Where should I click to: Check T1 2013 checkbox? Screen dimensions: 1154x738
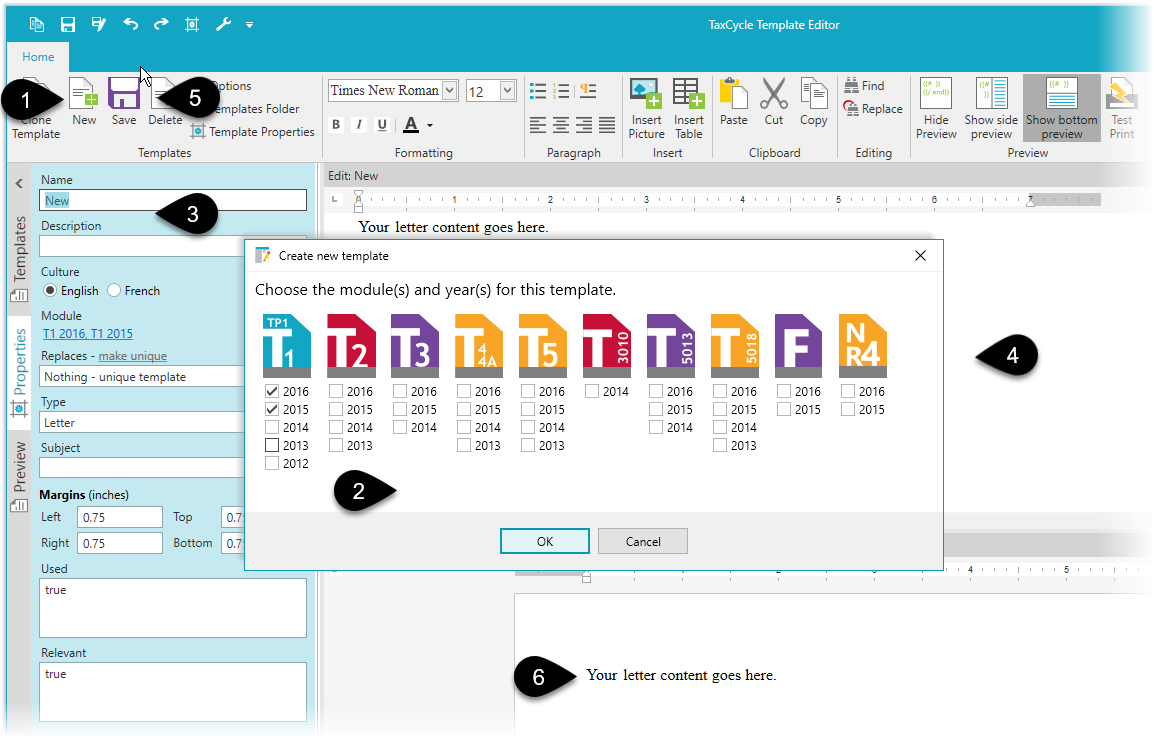[x=272, y=445]
